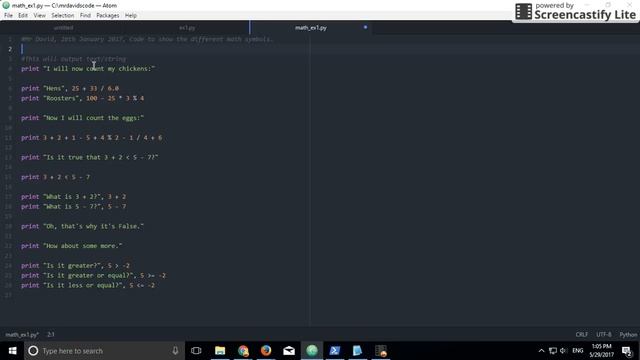Open the Action Center notifications icon
Image resolution: width=640 pixels, height=360 pixels.
(627, 351)
